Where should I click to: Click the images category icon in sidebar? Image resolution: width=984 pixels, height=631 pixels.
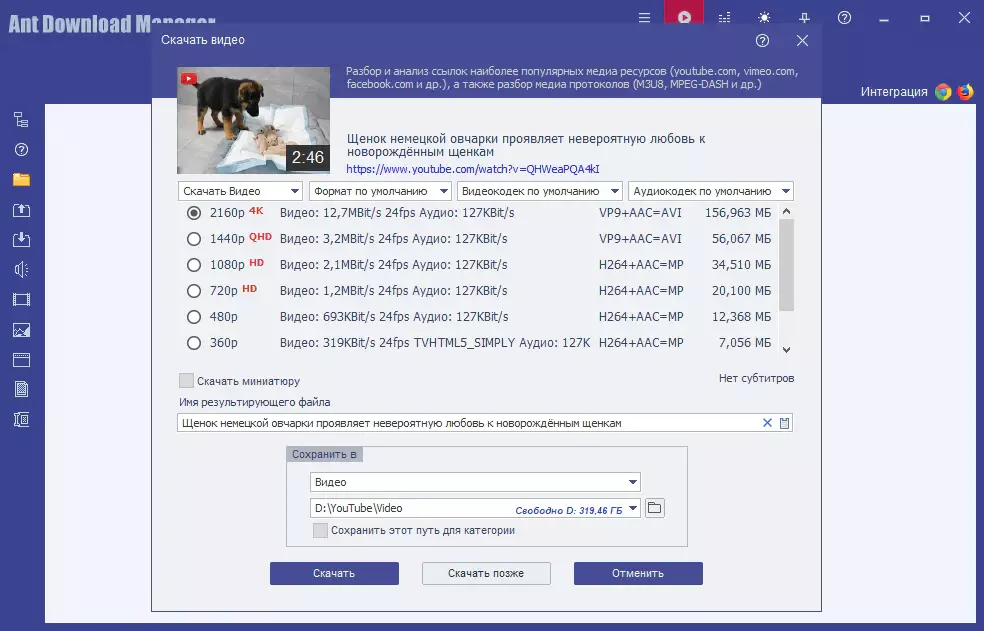[21, 330]
